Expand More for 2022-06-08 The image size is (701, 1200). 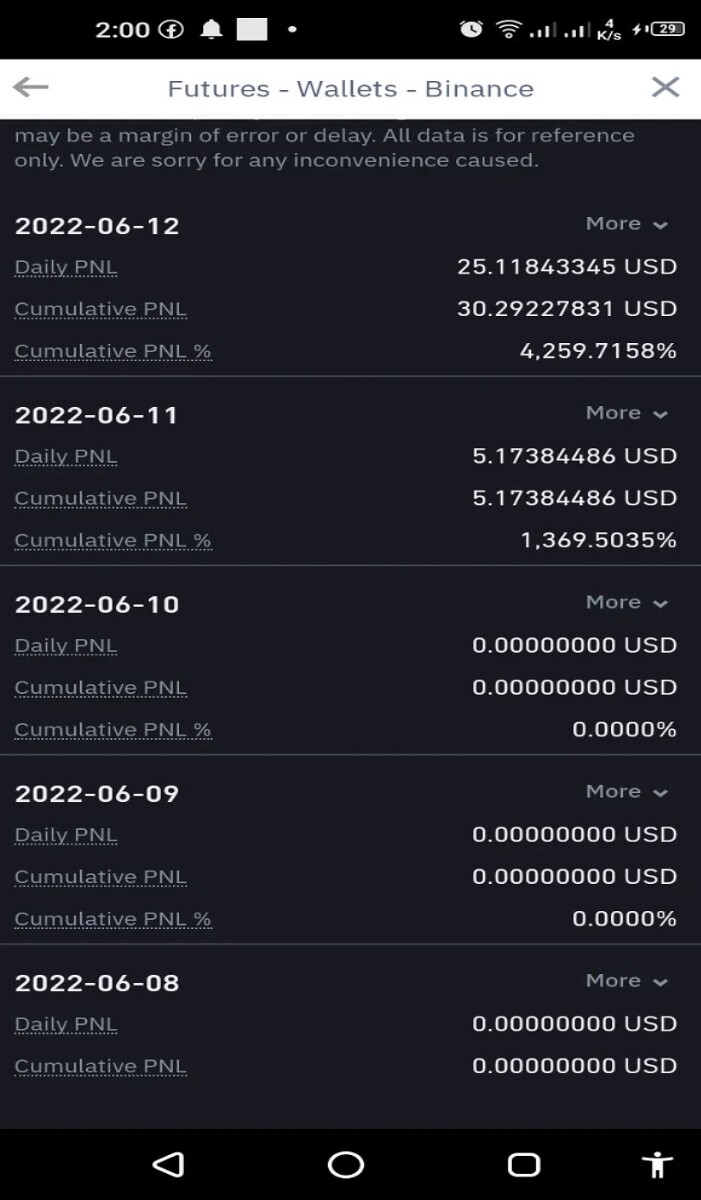coord(626,981)
